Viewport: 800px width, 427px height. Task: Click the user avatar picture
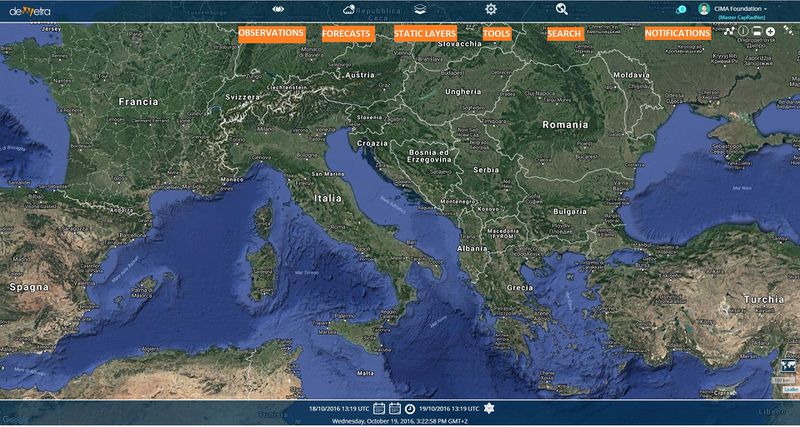[x=704, y=9]
